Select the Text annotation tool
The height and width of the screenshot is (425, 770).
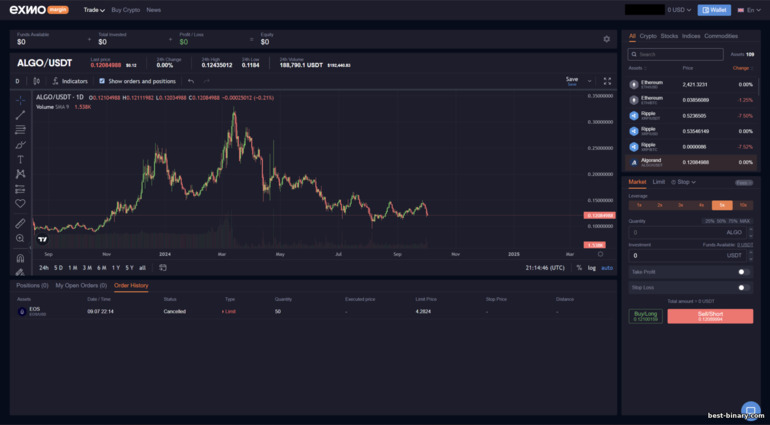(20, 160)
